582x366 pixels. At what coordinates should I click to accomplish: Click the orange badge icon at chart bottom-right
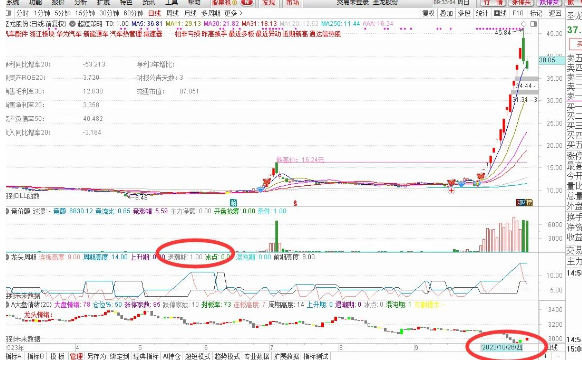(x=529, y=202)
